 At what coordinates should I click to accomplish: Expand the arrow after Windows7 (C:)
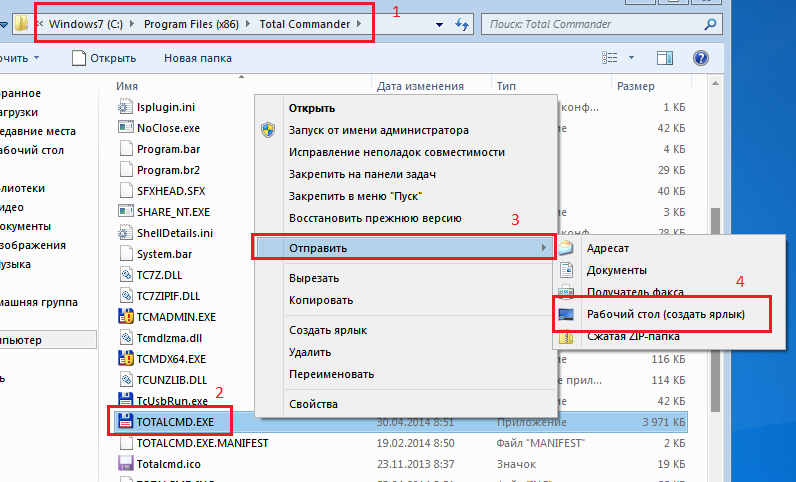pos(132,23)
